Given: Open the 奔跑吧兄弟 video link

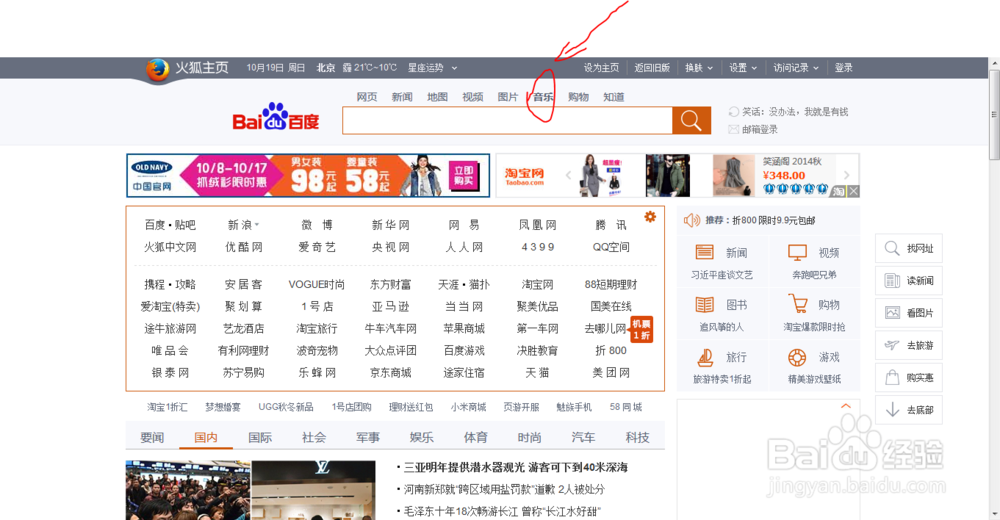Looking at the screenshot, I should 814,275.
